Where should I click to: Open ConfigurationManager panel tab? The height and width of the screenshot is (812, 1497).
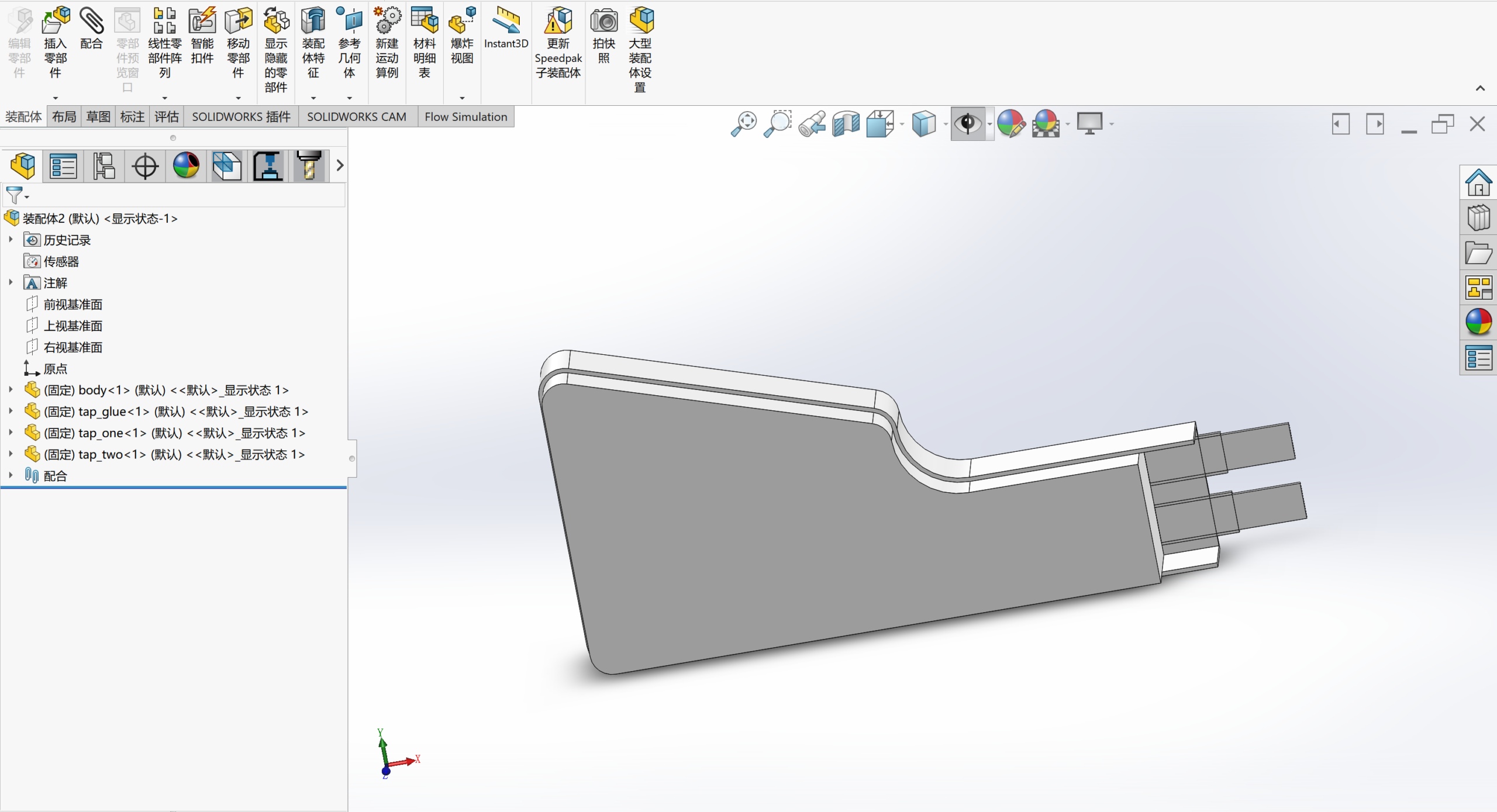pyautogui.click(x=104, y=166)
